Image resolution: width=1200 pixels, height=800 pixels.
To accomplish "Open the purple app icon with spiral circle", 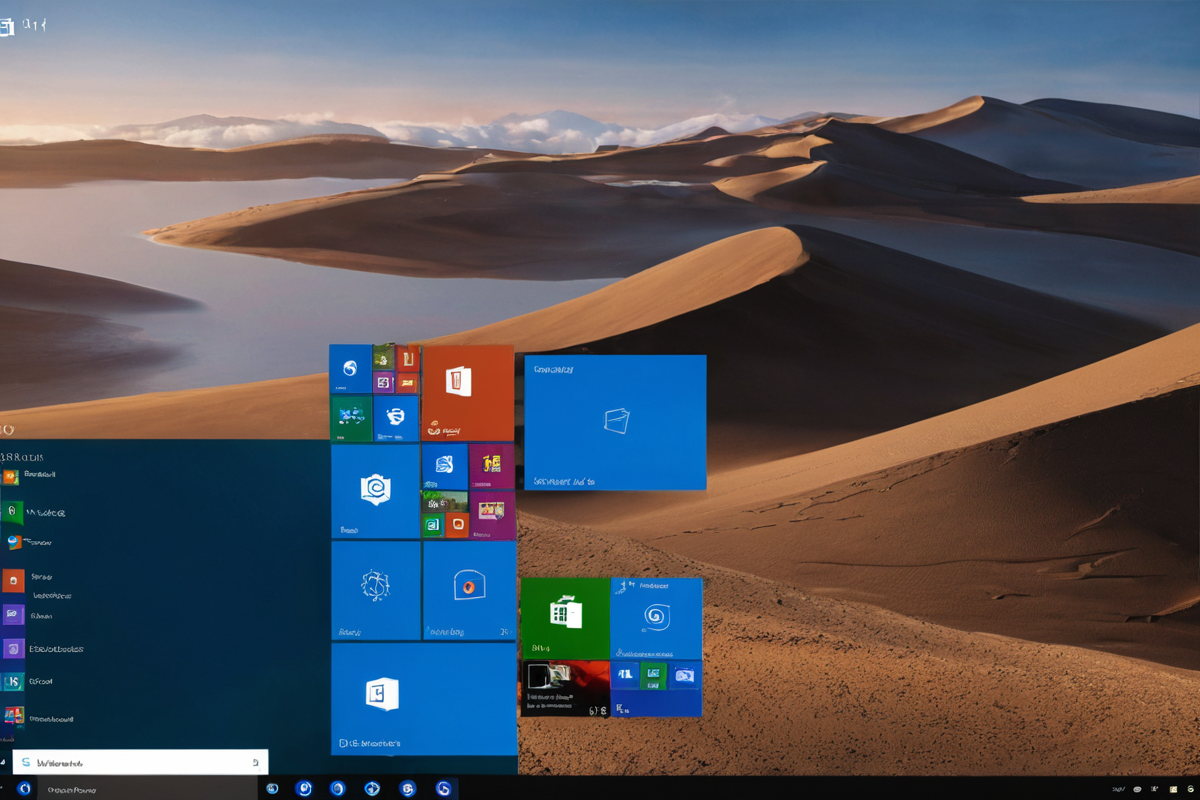I will pos(13,649).
